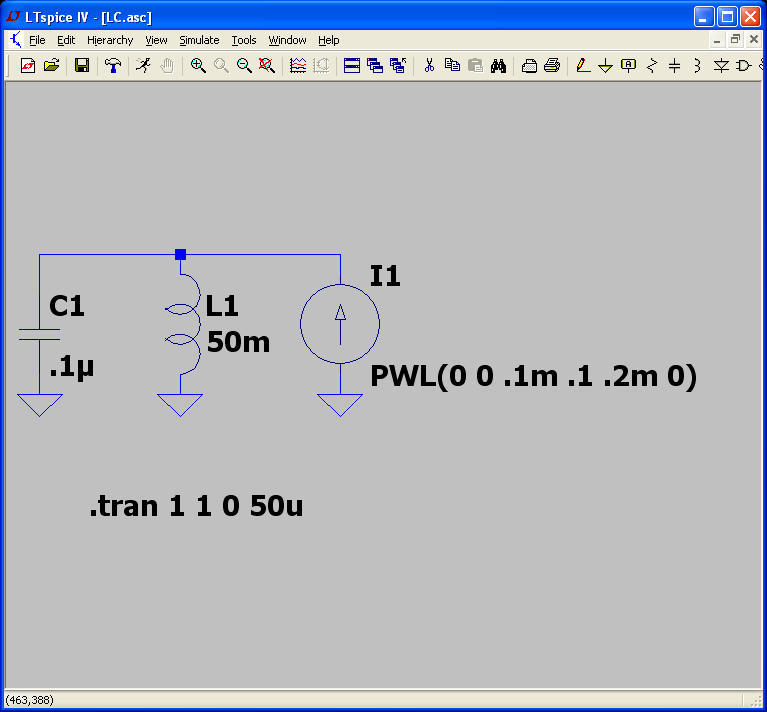Click the I1 current source symbol
Viewport: 767px width, 712px height.
340,324
